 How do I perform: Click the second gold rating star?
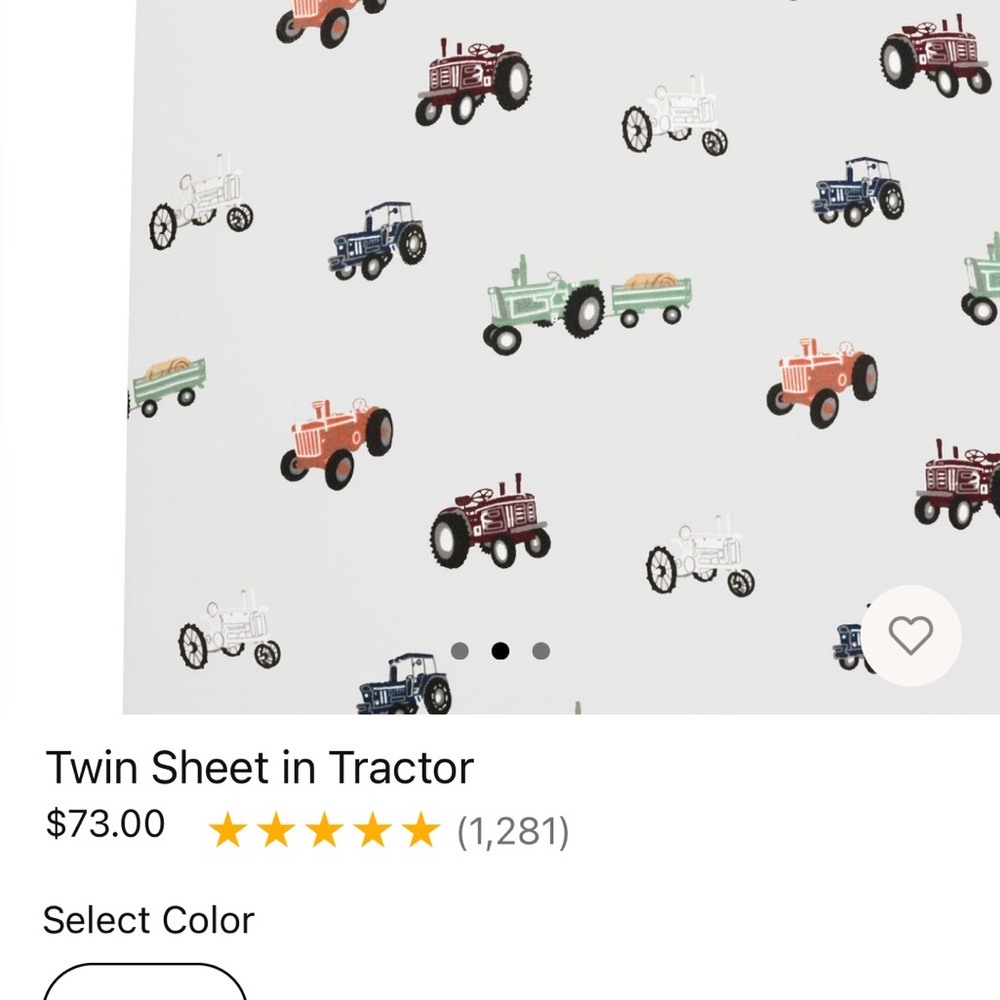[279, 829]
